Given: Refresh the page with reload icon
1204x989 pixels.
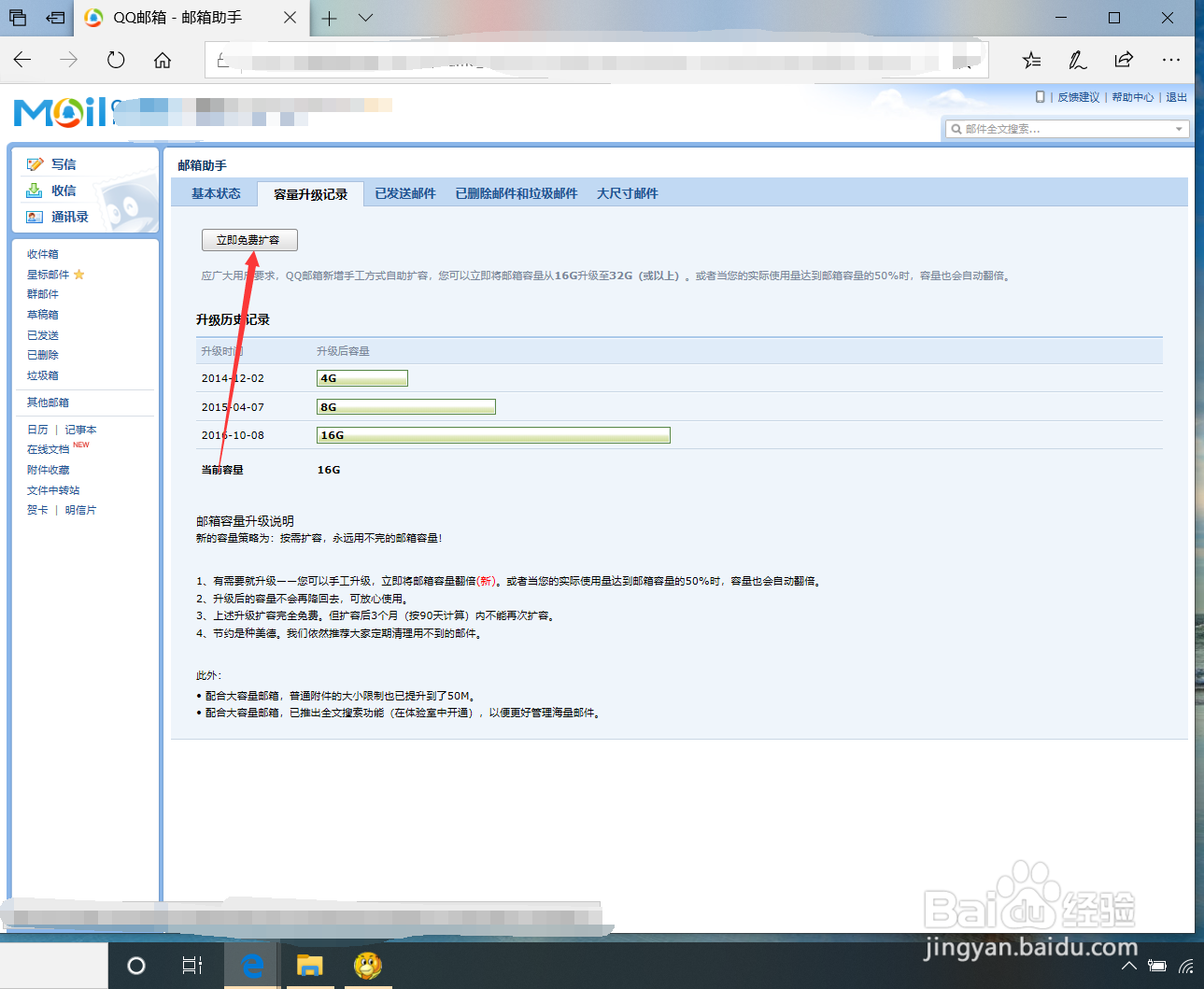Looking at the screenshot, I should coord(116,60).
